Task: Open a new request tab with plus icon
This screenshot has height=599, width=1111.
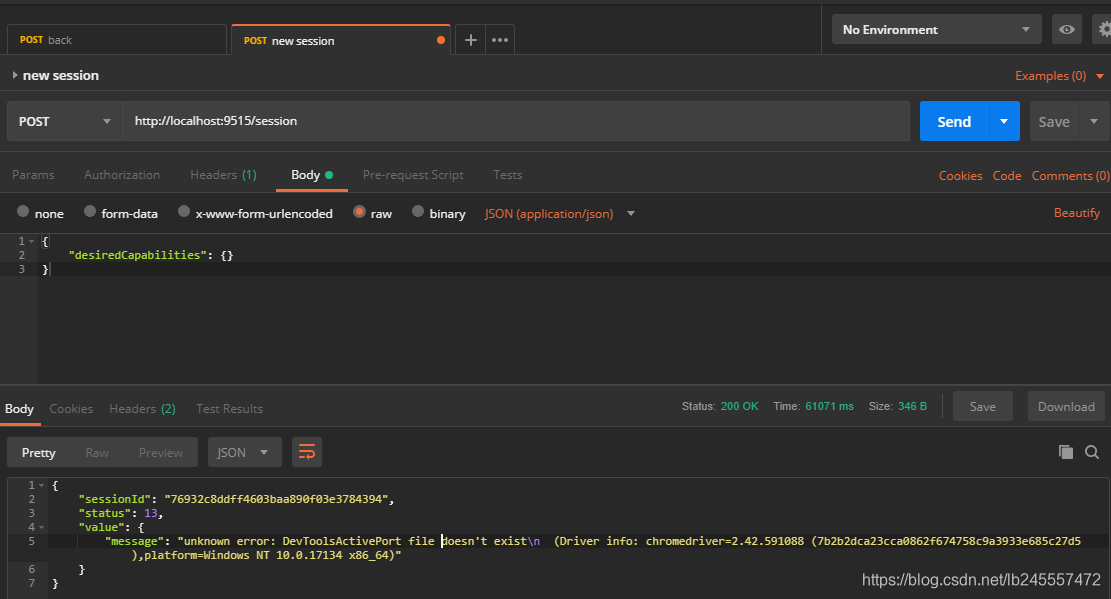Action: coord(470,40)
